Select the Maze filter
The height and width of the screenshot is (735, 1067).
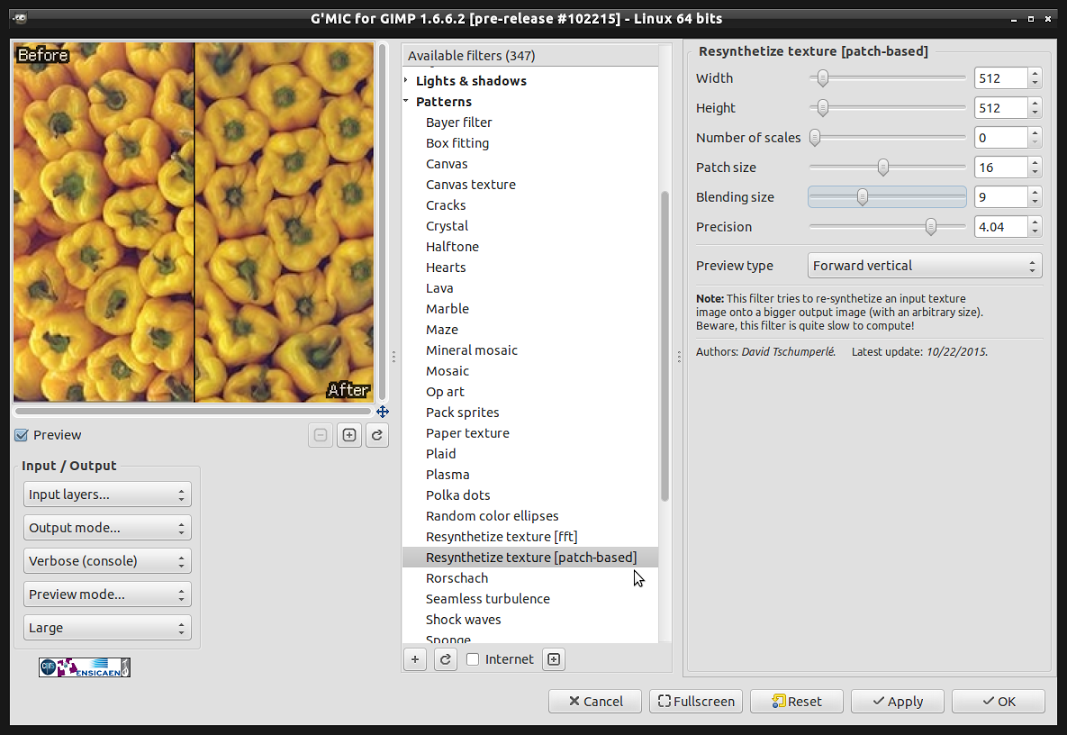point(442,329)
